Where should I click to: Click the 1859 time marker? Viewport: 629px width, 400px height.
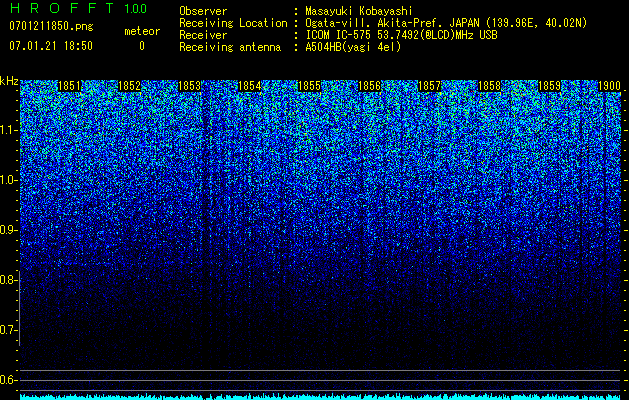tap(549, 86)
